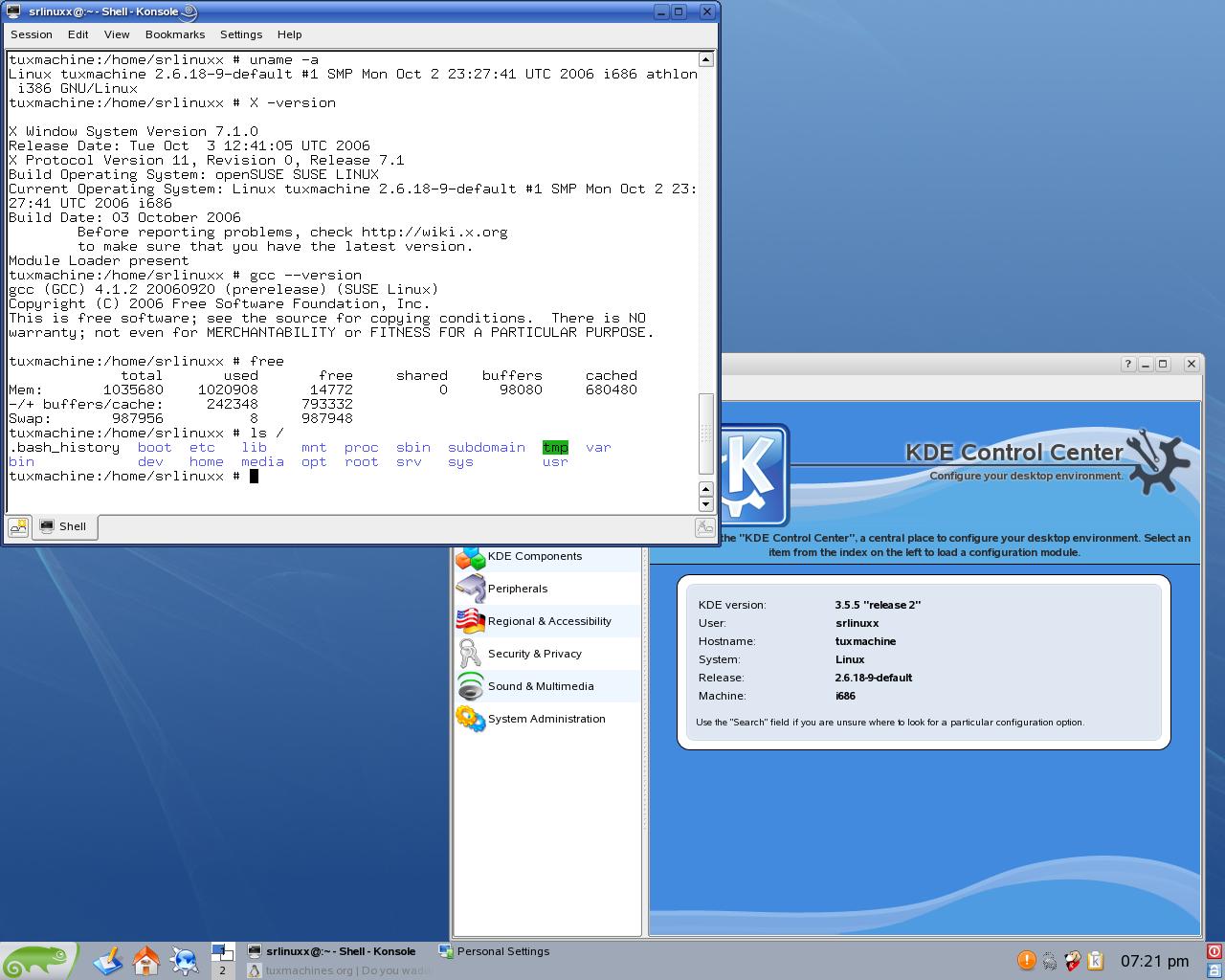Click the Peripherals hardware icon
This screenshot has width=1225, height=980.
(470, 589)
